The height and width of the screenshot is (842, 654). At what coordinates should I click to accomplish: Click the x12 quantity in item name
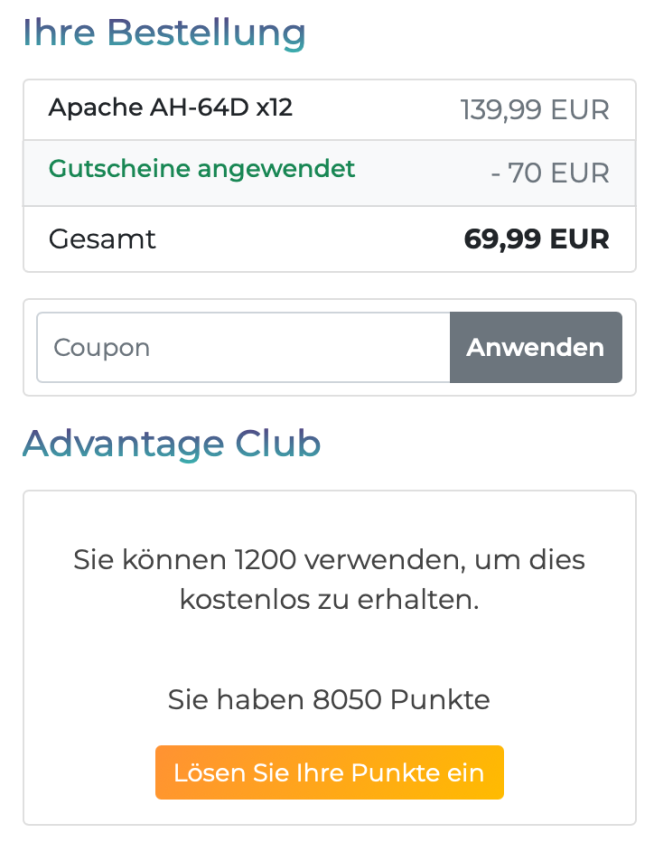pos(274,107)
